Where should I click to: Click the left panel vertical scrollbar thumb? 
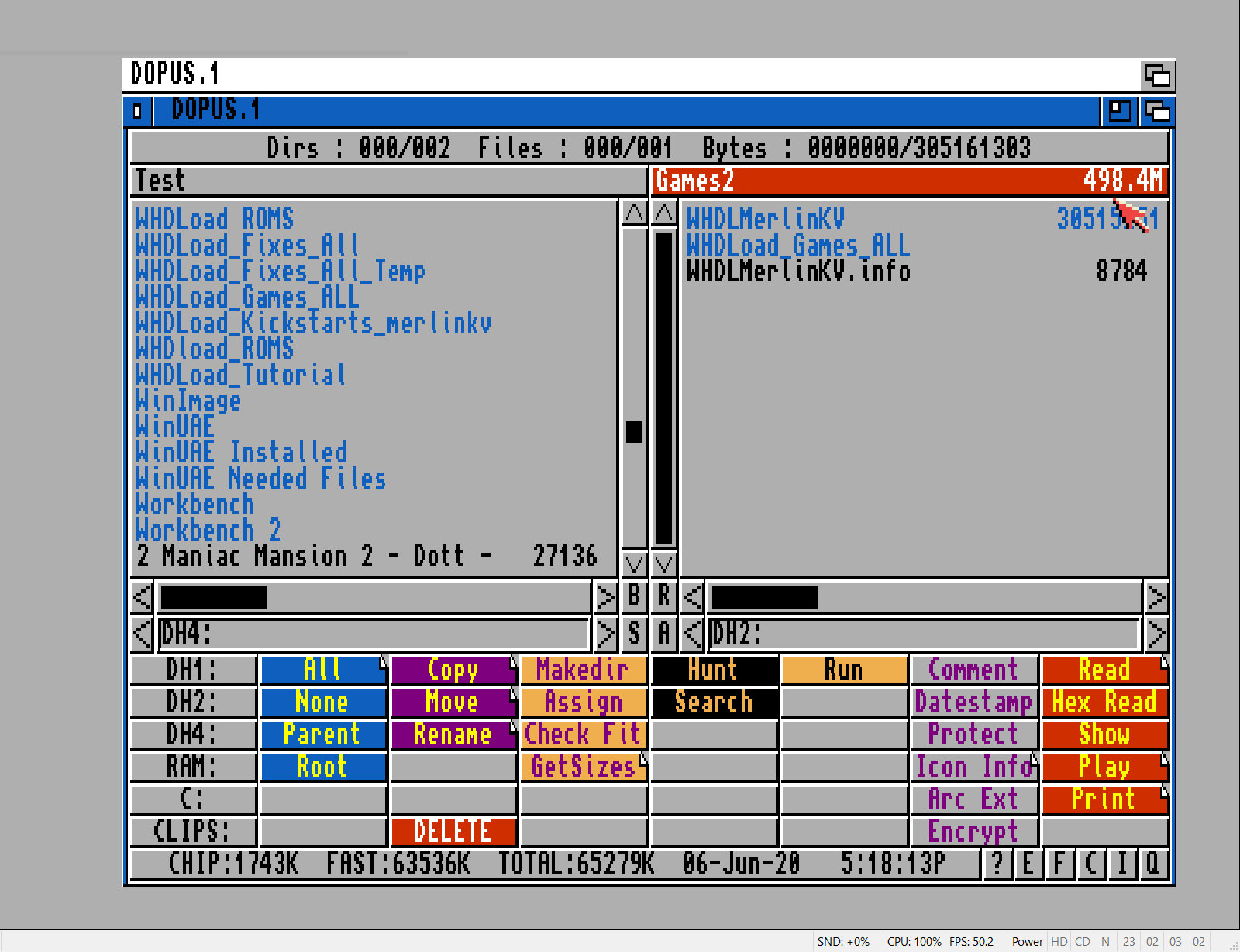pos(634,431)
